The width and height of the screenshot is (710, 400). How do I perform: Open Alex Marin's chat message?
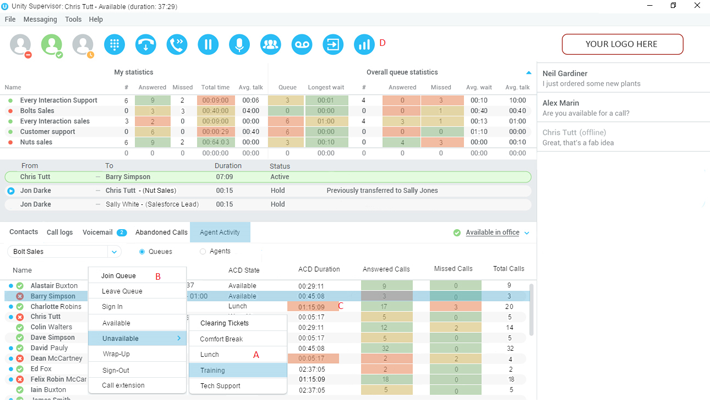(x=623, y=108)
